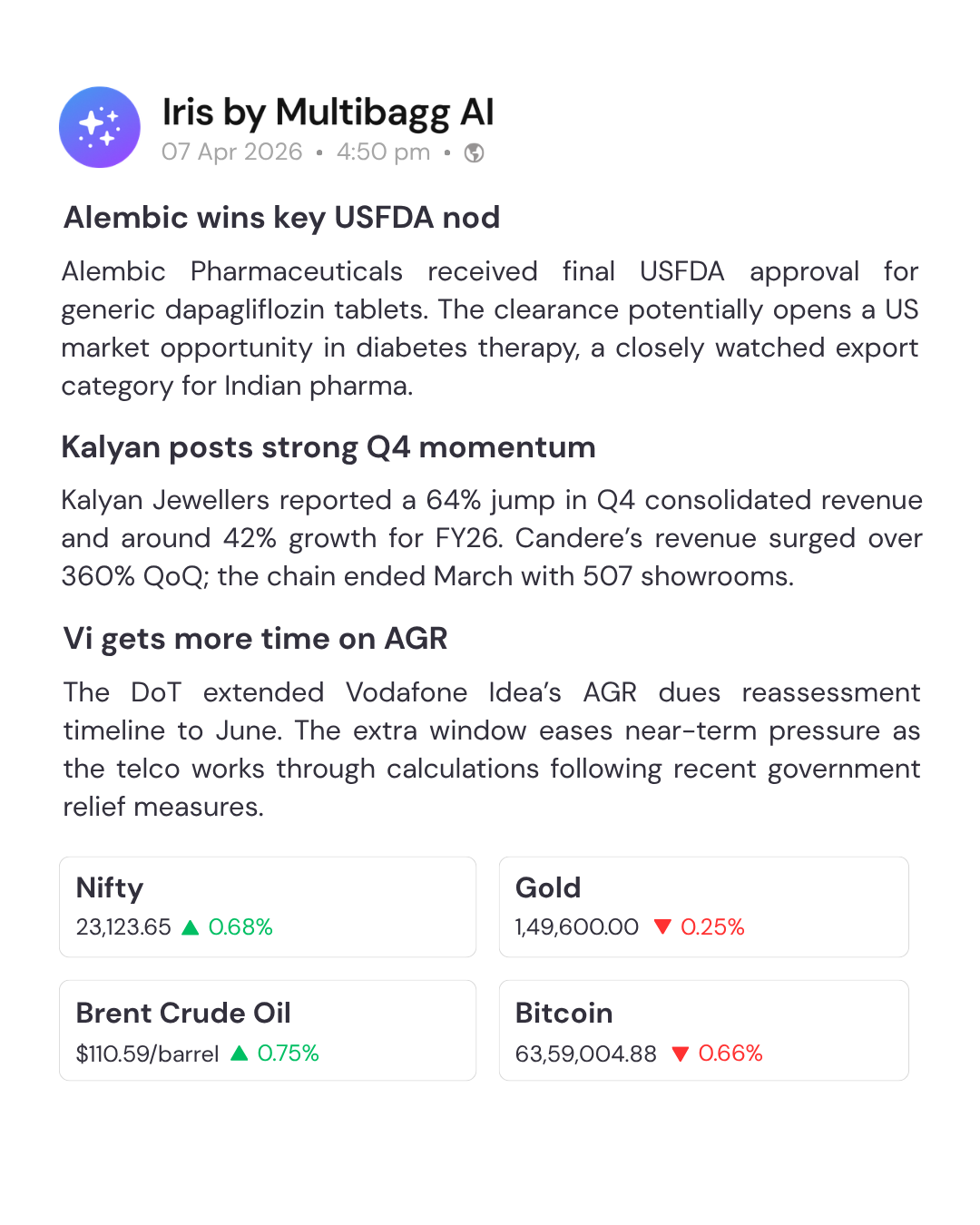Click the 07 Apr 2026 post date

click(x=232, y=152)
